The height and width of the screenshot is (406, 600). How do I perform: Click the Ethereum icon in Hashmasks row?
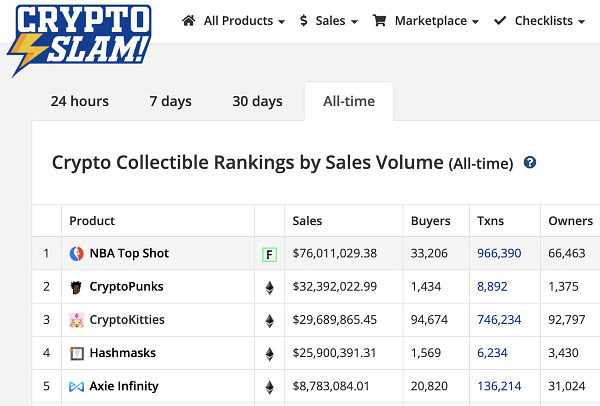269,354
